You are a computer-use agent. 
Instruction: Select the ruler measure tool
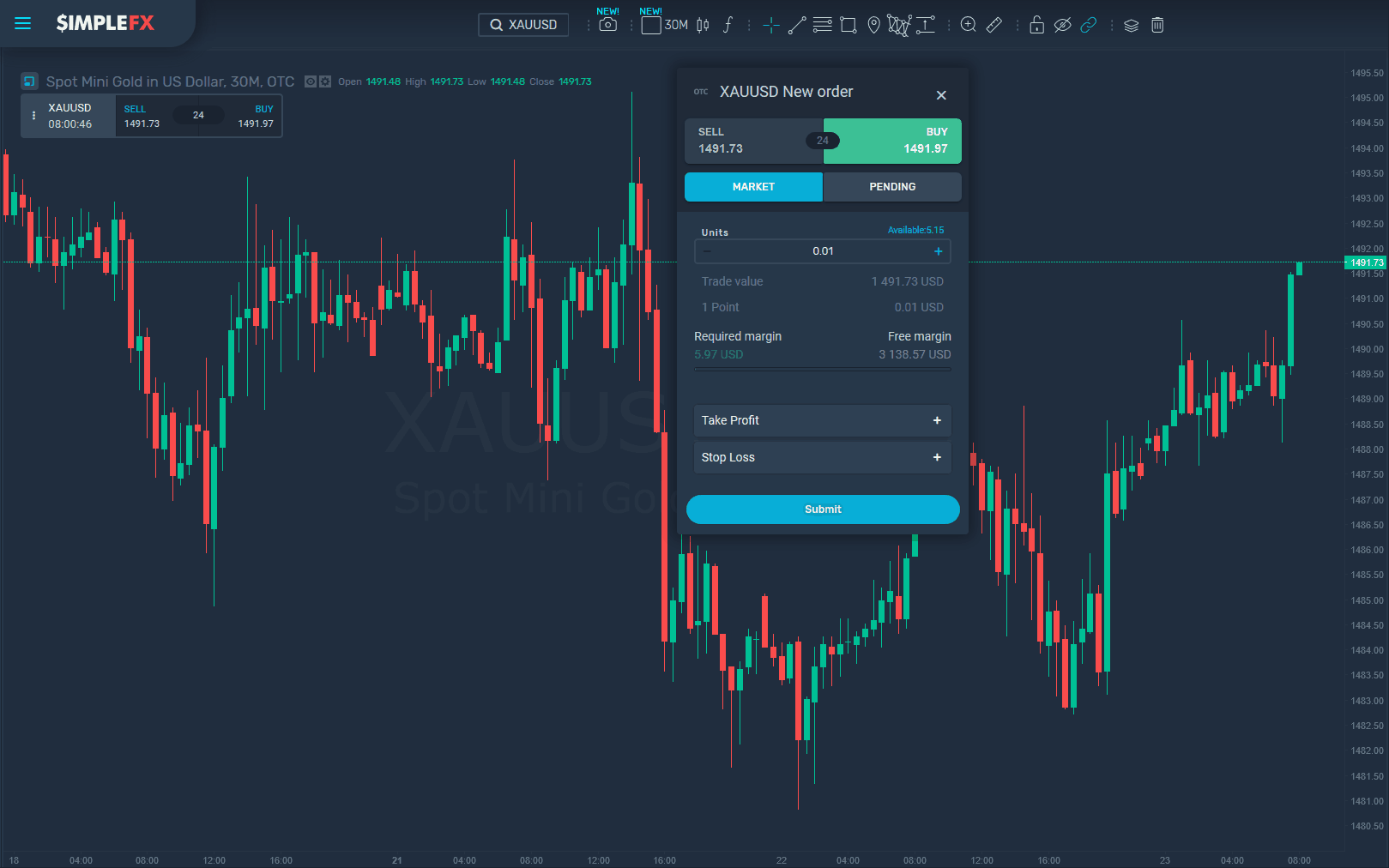[x=993, y=25]
